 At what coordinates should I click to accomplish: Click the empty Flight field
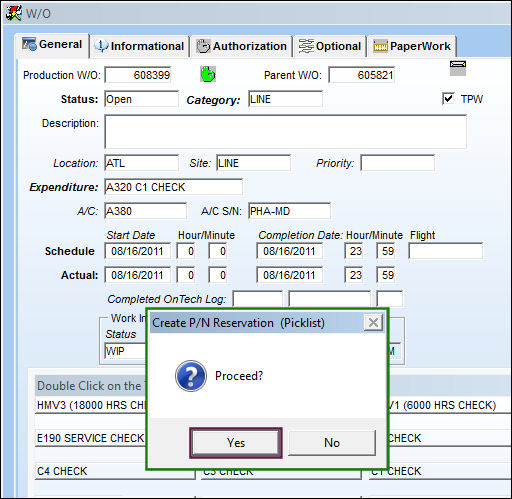(x=445, y=251)
